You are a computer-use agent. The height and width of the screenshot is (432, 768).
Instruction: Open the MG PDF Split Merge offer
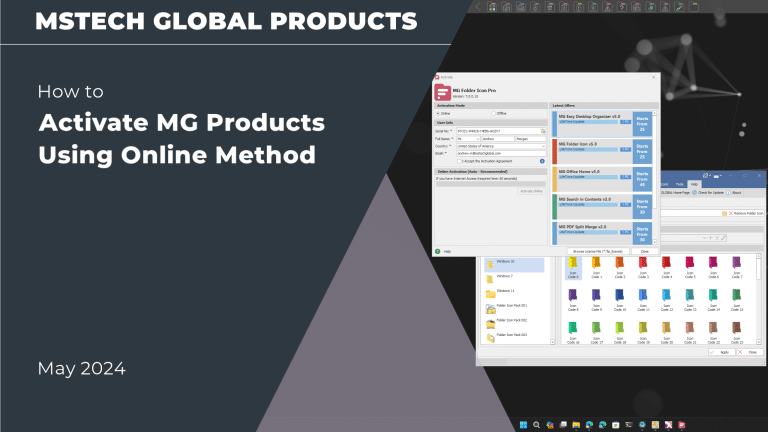pyautogui.click(x=602, y=233)
